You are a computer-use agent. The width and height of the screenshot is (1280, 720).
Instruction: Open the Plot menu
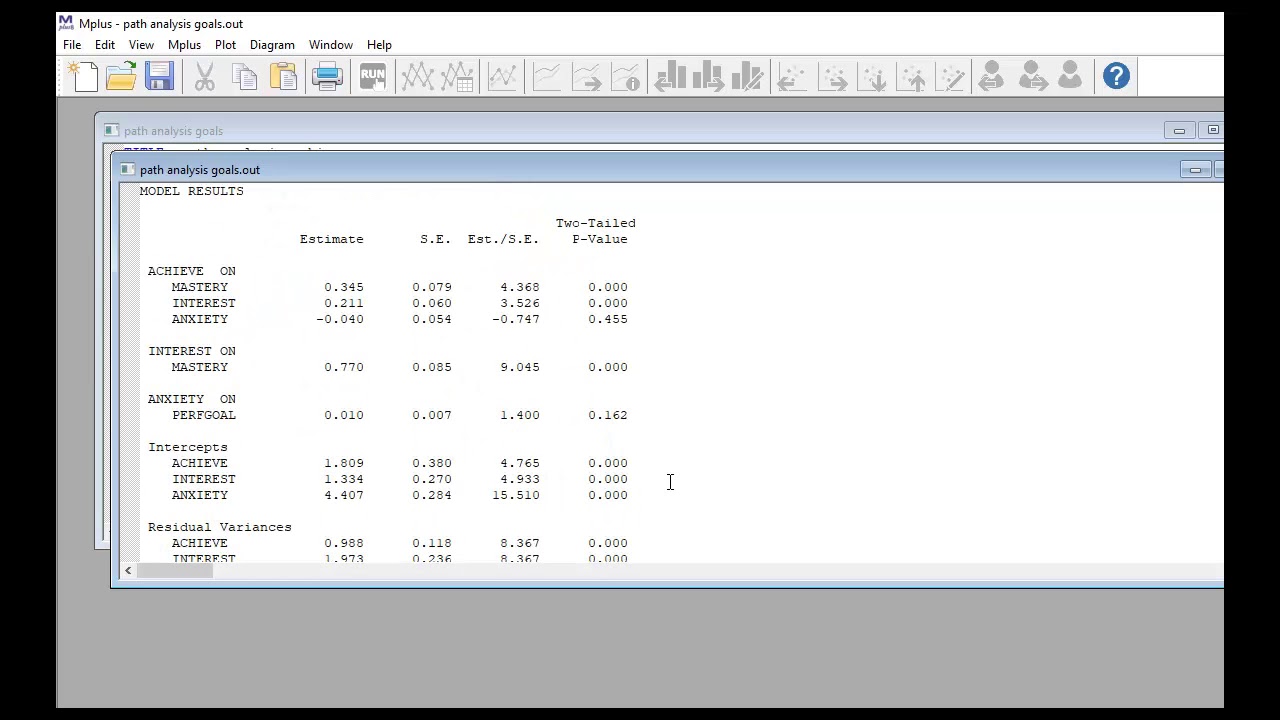coord(225,45)
